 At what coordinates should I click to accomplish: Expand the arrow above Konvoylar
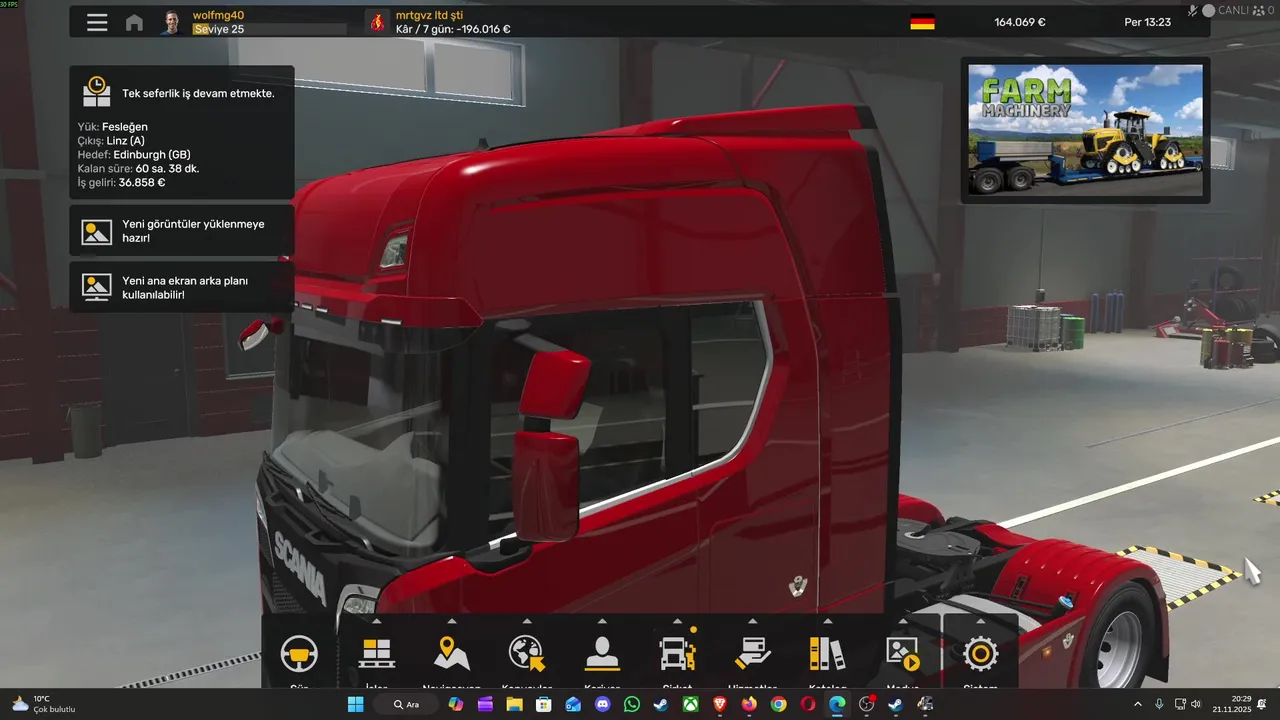click(x=527, y=621)
